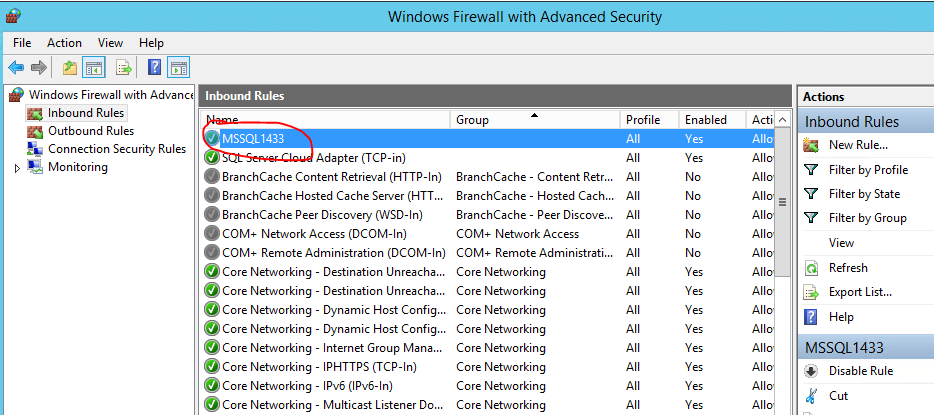Viewport: 934px width, 415px height.
Task: Select the SQL Server Cloud Adapter rule
Action: coord(313,158)
